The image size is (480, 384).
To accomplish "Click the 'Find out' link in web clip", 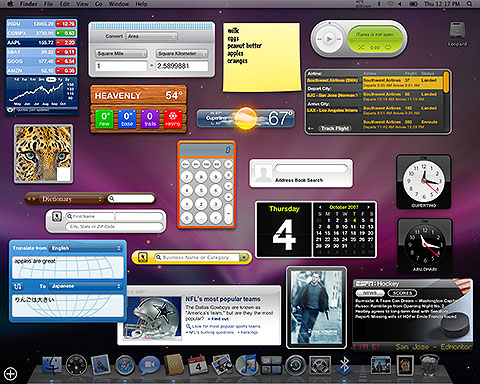I will [218, 319].
